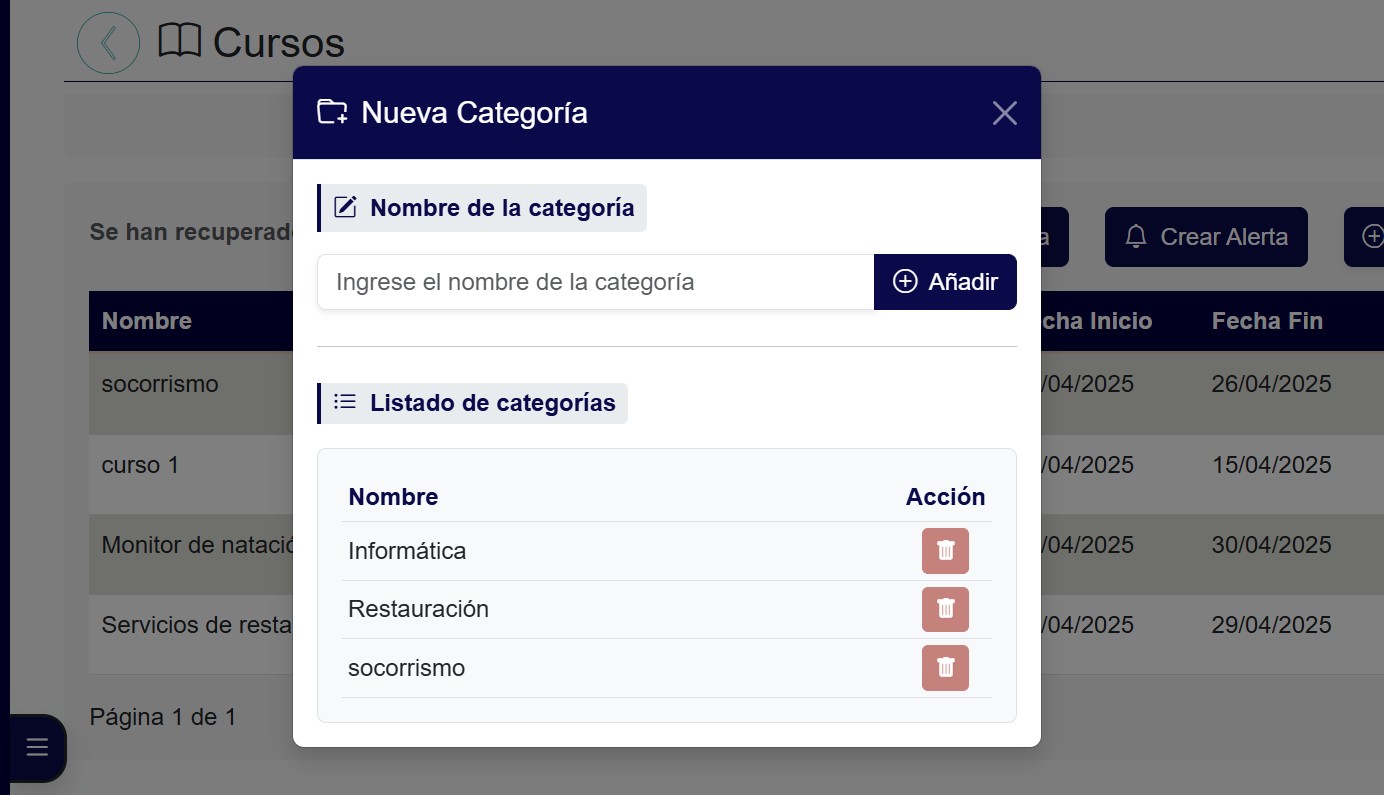Click the Nombre column header in courses table

coord(147,321)
